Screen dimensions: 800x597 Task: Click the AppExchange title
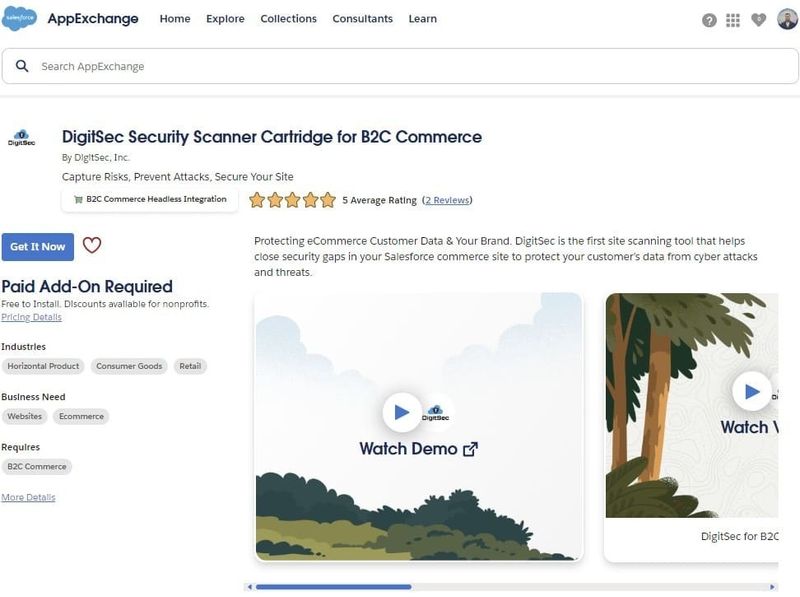pos(93,19)
